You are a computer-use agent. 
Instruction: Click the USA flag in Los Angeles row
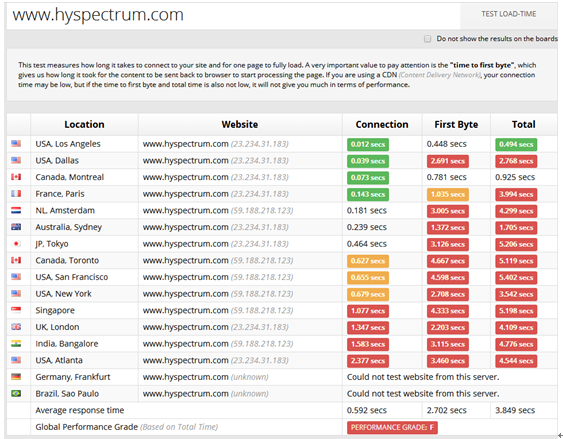pos(16,144)
